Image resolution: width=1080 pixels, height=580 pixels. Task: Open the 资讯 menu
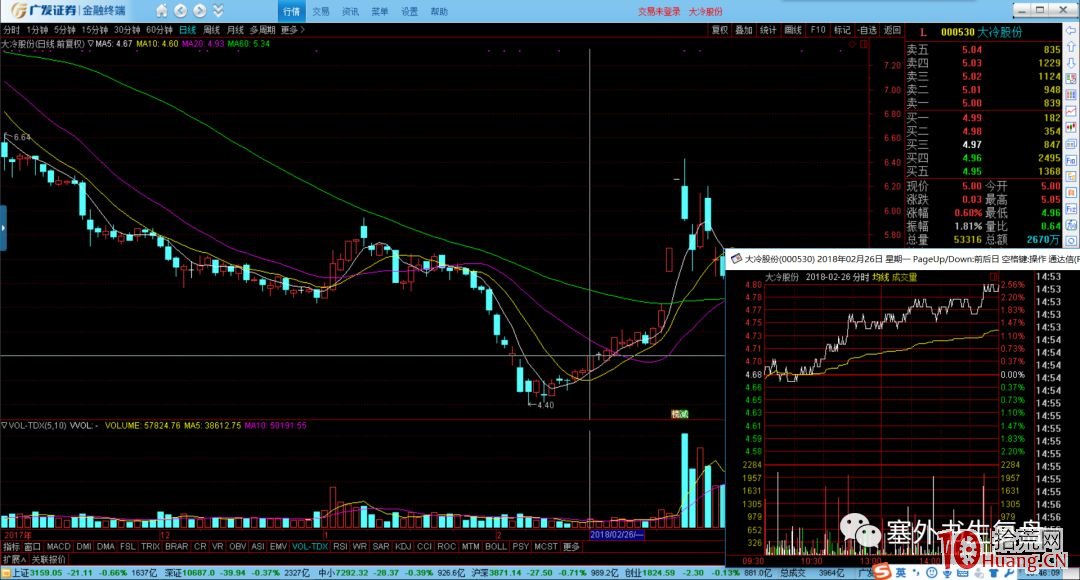[351, 12]
